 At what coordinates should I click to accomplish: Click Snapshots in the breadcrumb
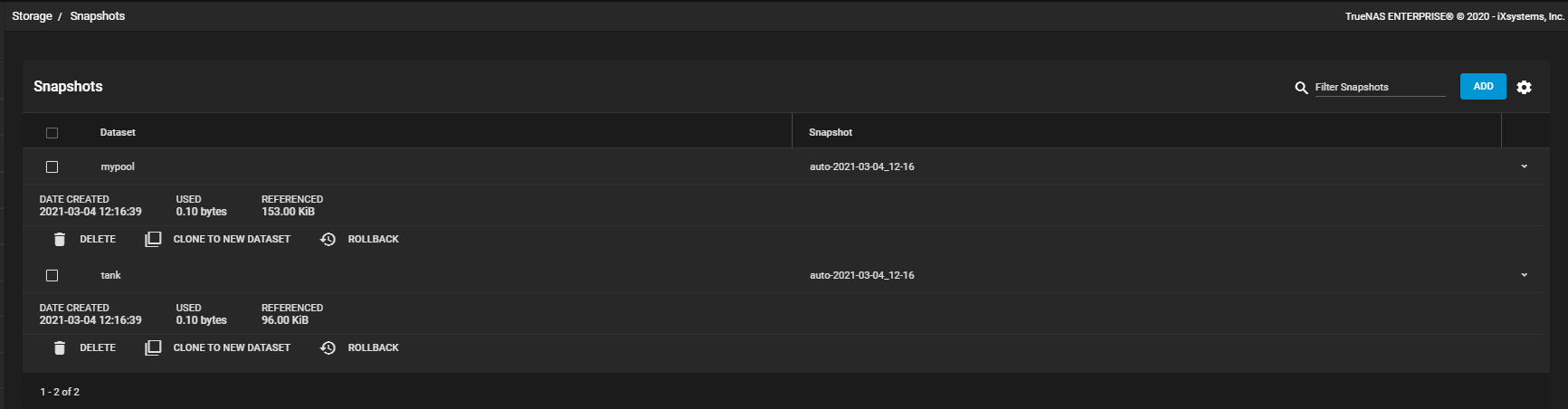(x=98, y=16)
